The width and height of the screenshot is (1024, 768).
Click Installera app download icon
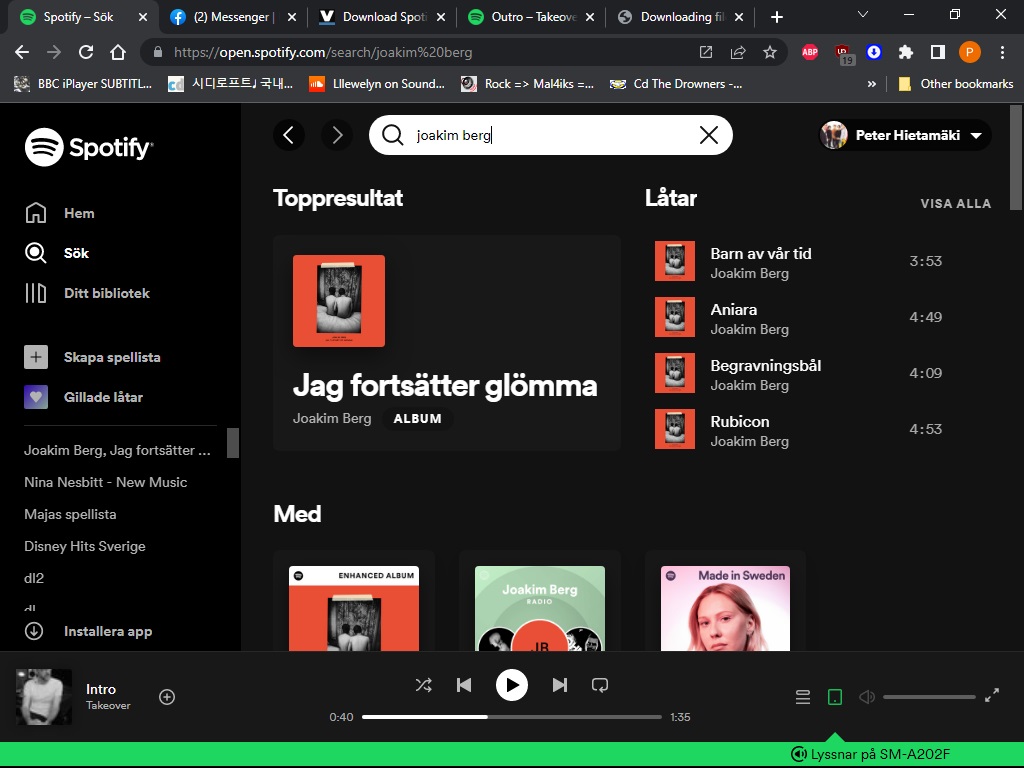pyautogui.click(x=34, y=631)
